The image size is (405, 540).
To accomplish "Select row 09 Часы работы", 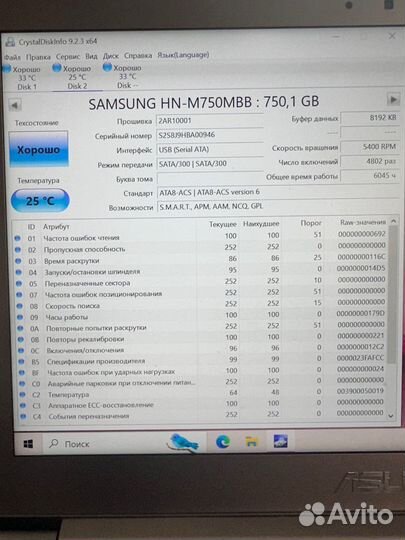I will [200, 316].
